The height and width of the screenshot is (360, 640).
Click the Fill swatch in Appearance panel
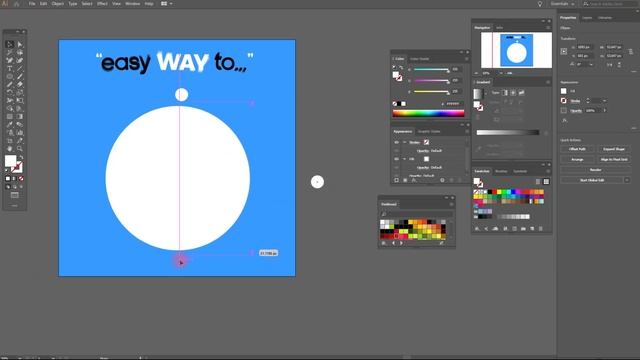[x=426, y=159]
